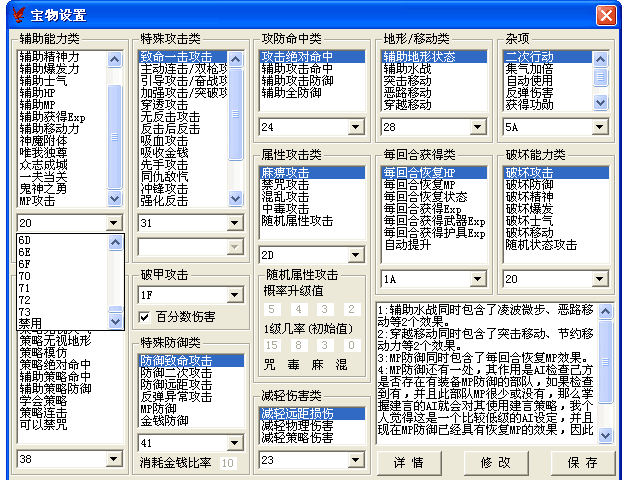
Task: Choose 禁咒攻击 in the 属性攻击类 list
Action: coord(290,185)
